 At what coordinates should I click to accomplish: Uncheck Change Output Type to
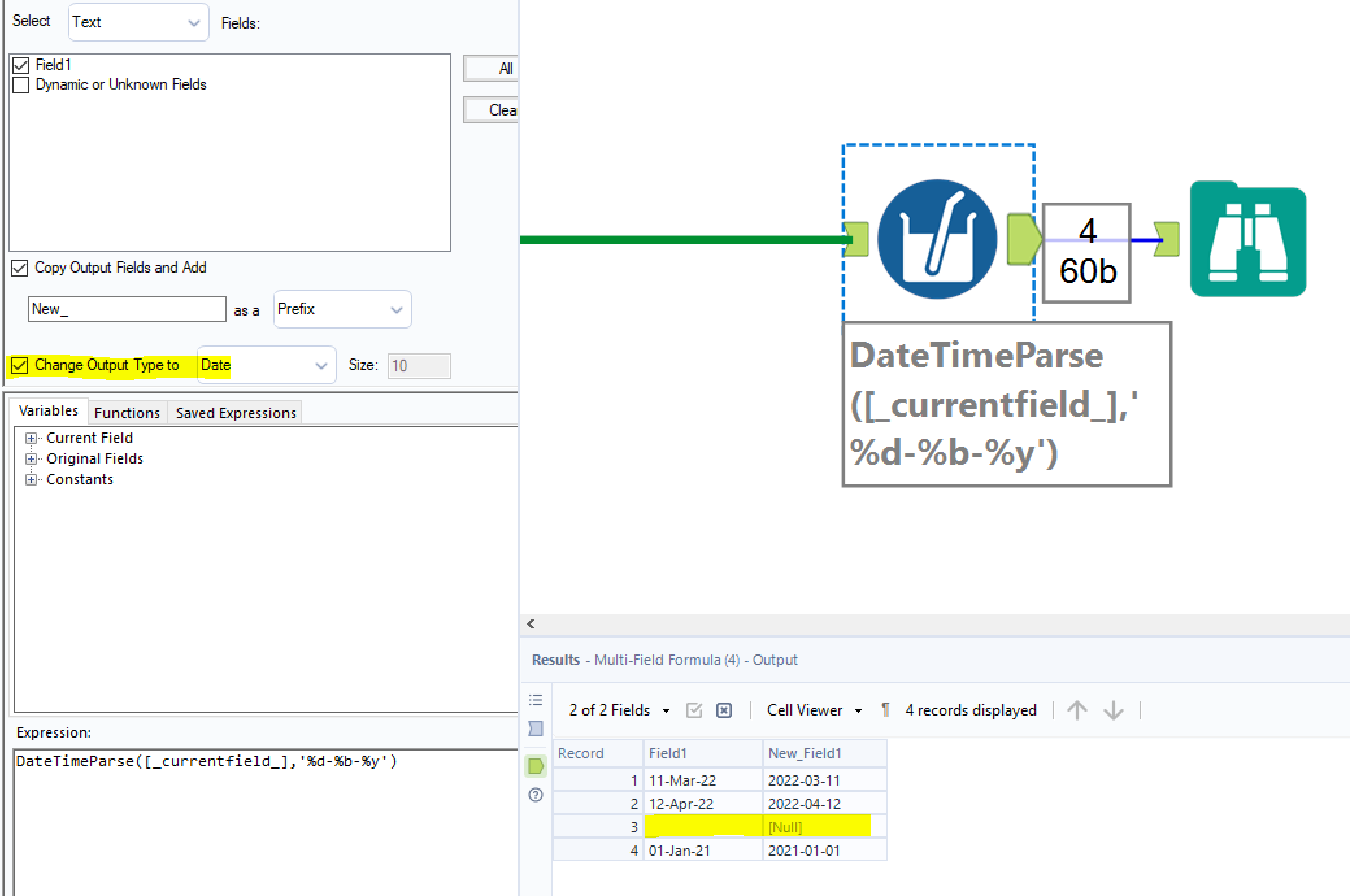(x=19, y=366)
